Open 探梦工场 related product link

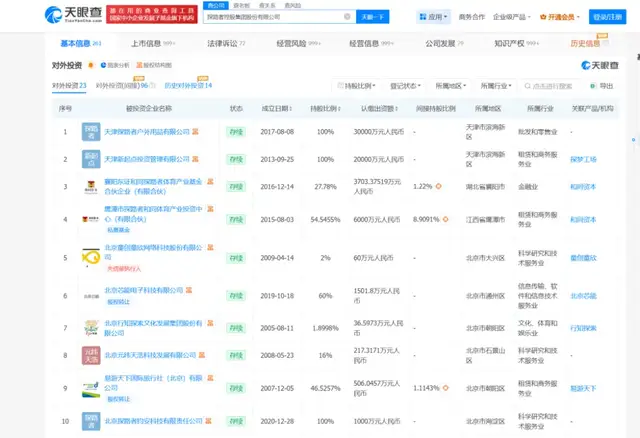click(x=583, y=159)
